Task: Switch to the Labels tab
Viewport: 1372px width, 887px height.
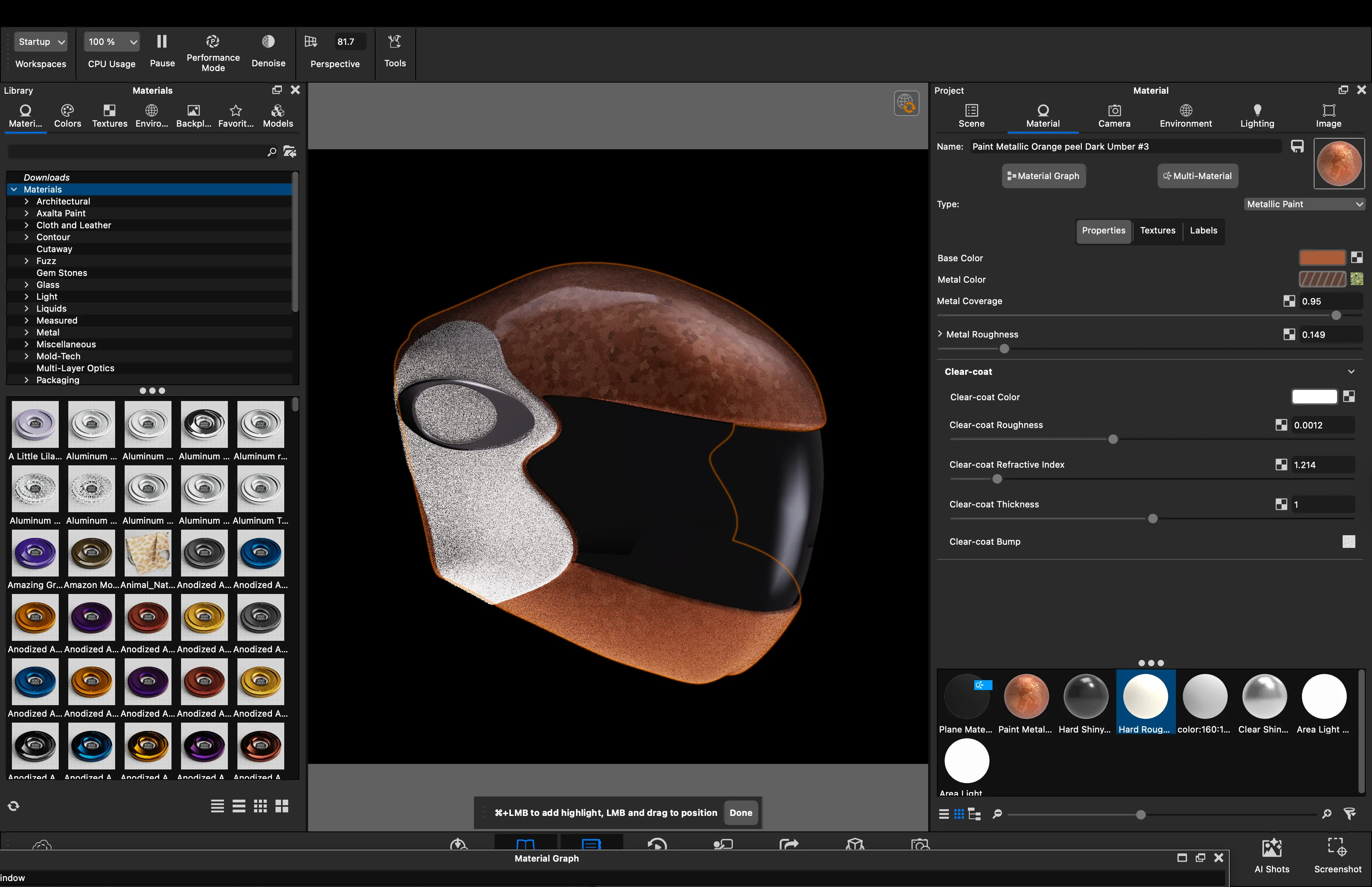Action: (1203, 230)
